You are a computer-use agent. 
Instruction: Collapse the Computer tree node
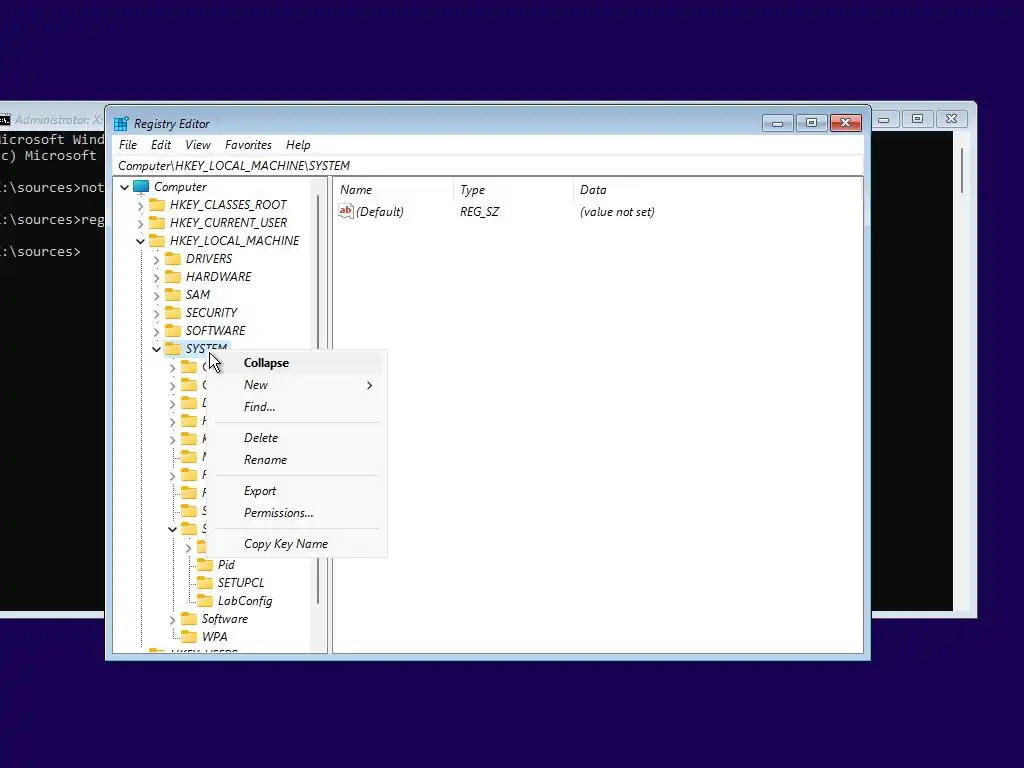[x=124, y=187]
